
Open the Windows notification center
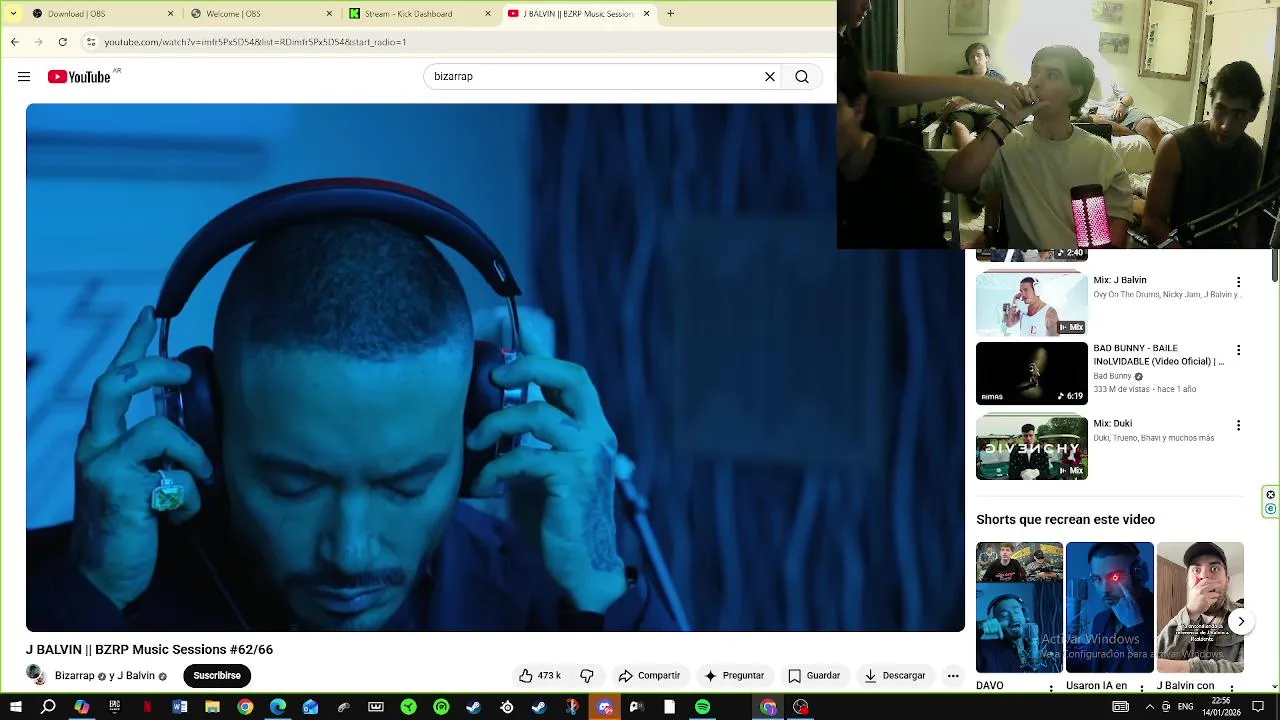click(1259, 707)
